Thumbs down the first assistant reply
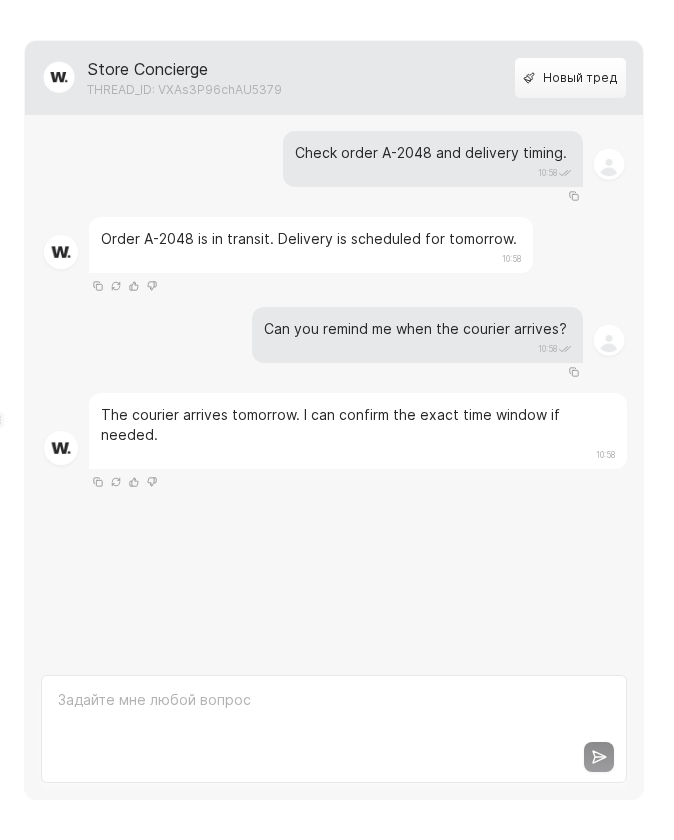The image size is (674, 840). click(152, 286)
